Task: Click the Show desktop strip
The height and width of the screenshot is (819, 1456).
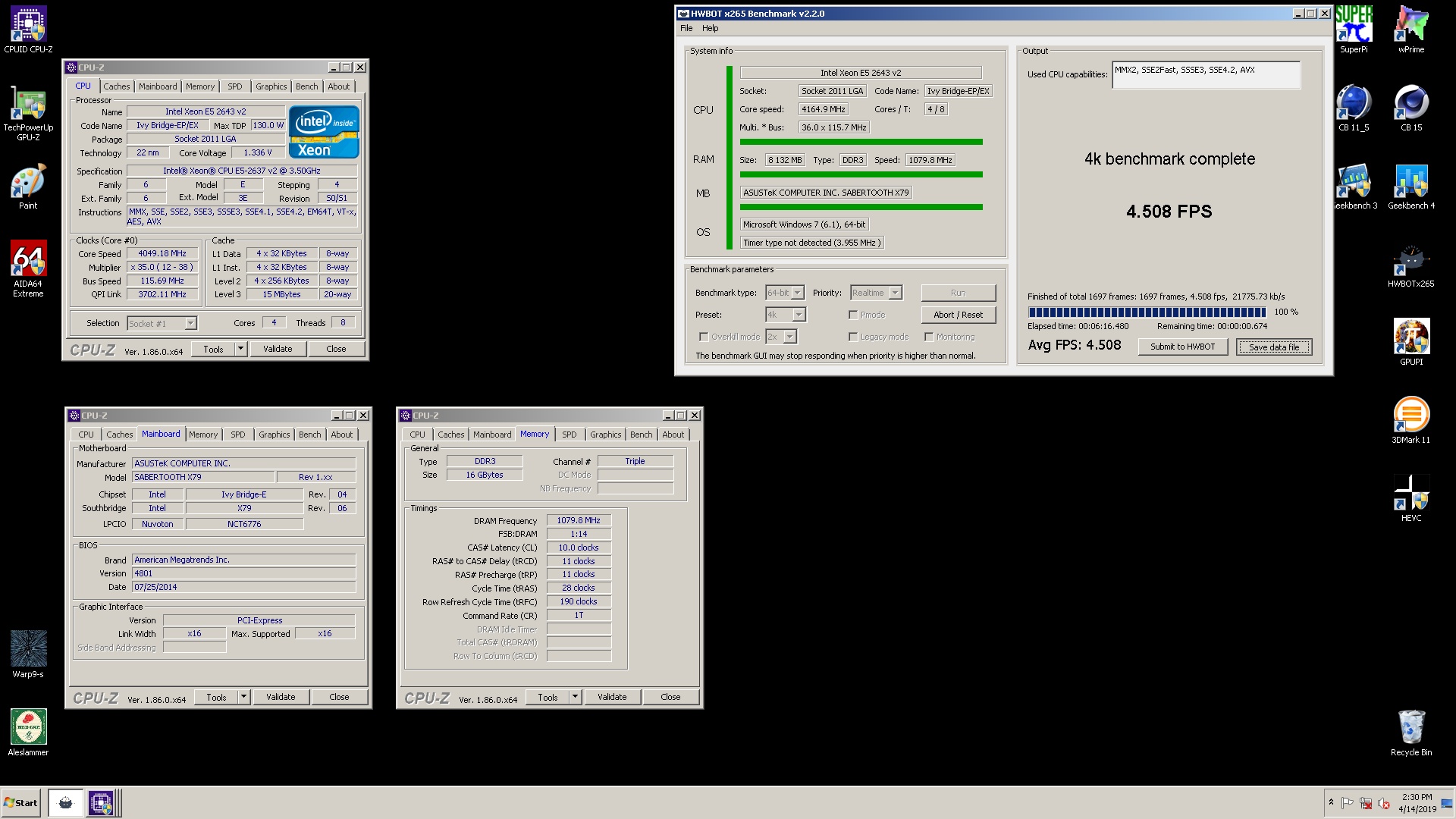Action: click(1448, 803)
